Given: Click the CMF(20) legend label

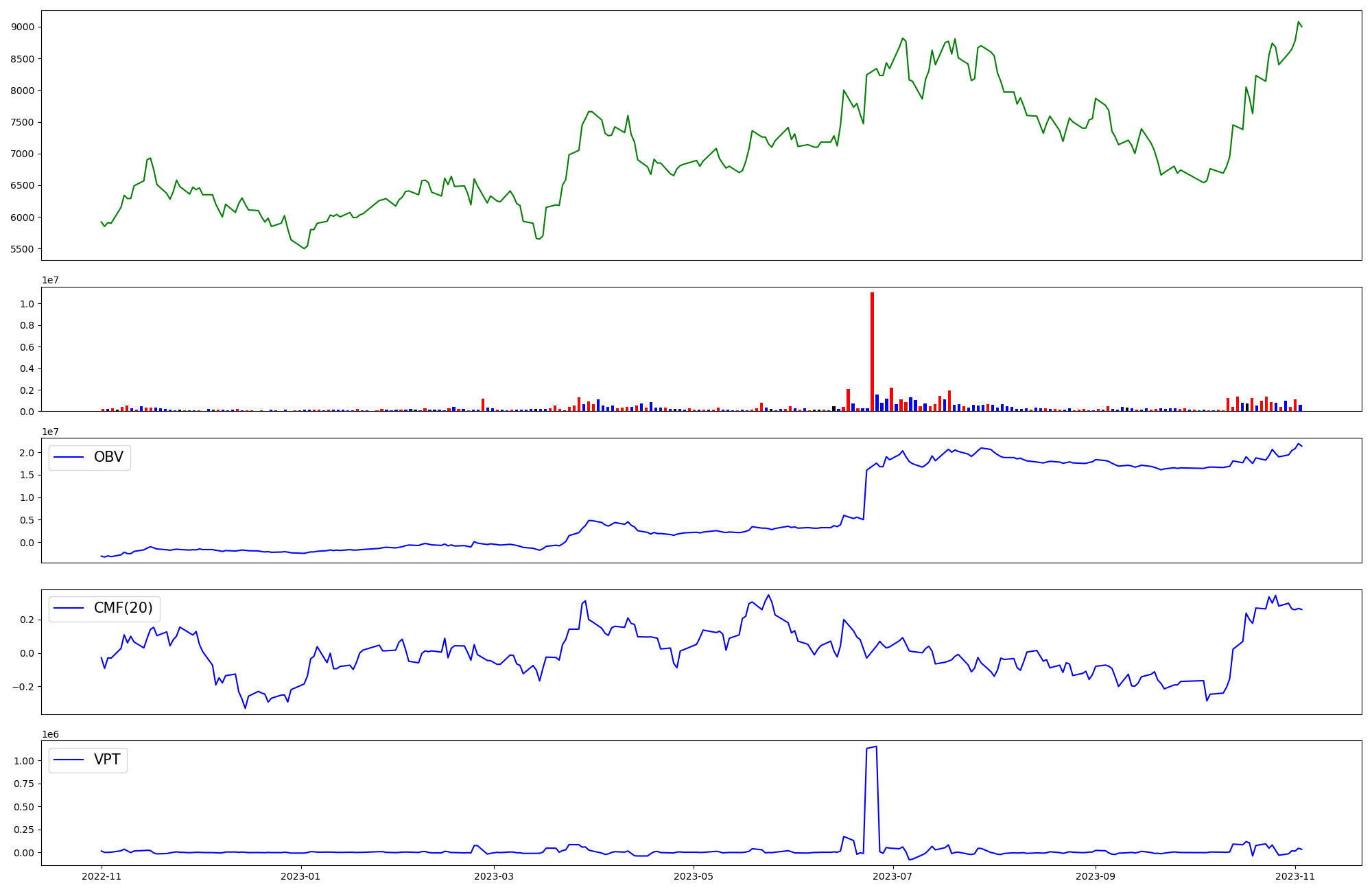Looking at the screenshot, I should 123,609.
